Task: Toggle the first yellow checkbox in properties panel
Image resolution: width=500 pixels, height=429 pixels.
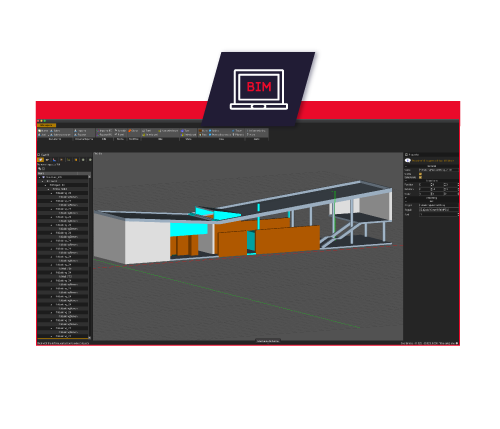Action: point(420,174)
